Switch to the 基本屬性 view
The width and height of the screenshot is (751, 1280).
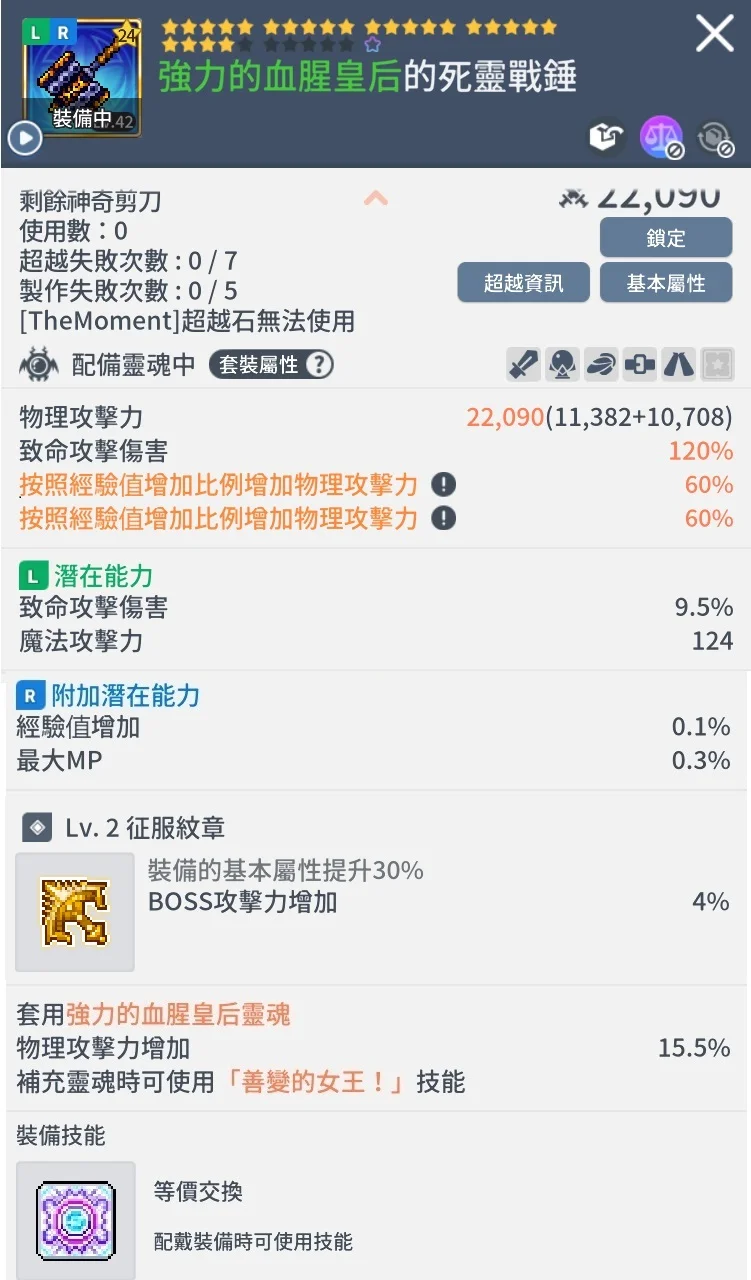[666, 283]
